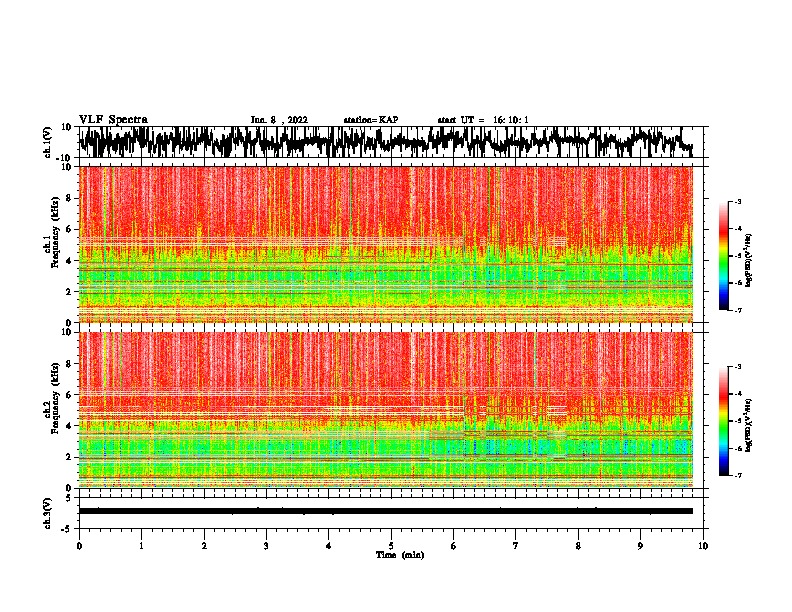Click the ch.2 color bar log(PSD) label
The image size is (792, 612).
coord(748,425)
